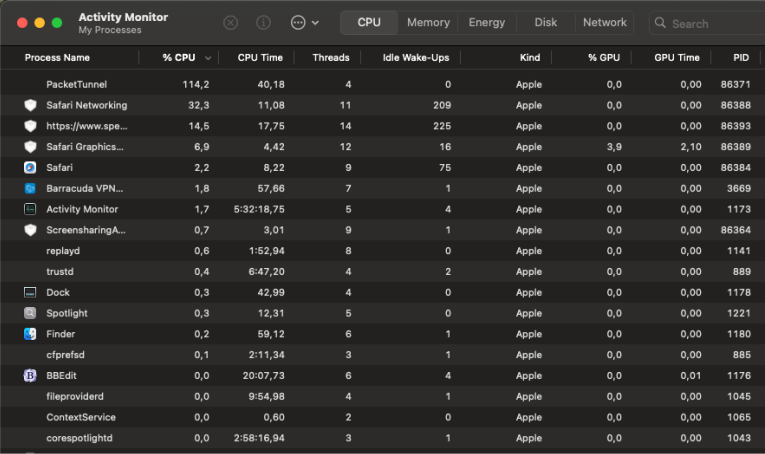Click the BBEdit app icon
Viewport: 765px width, 454px height.
click(30, 376)
